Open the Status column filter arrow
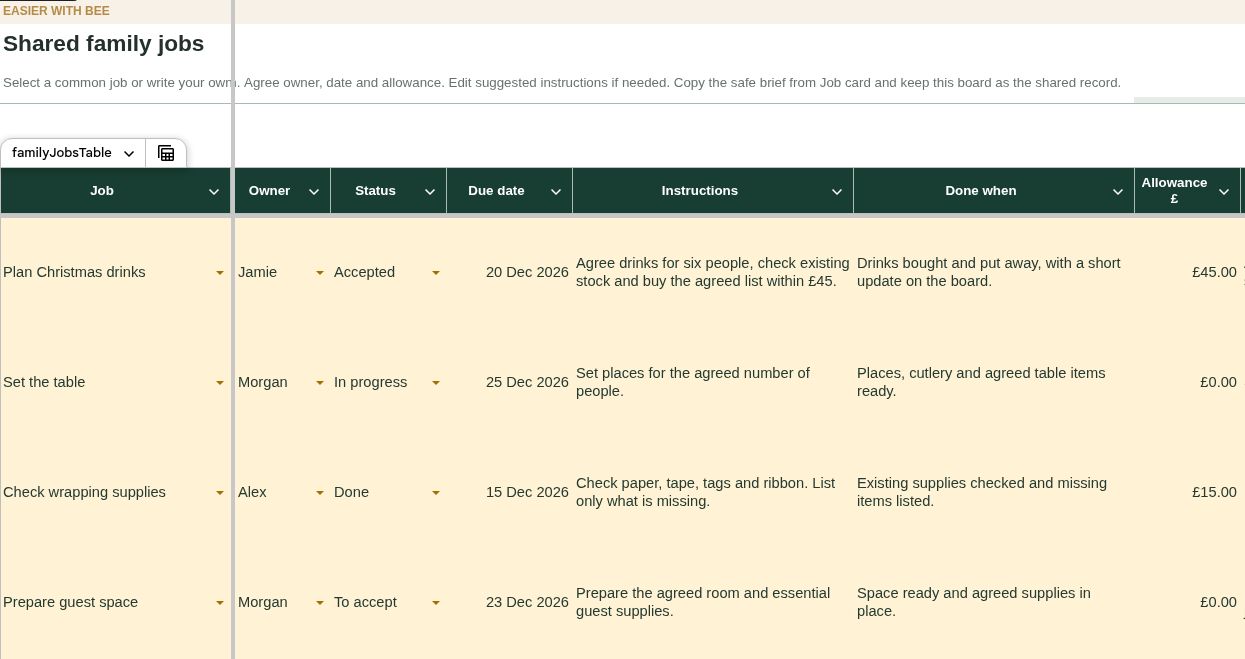The width and height of the screenshot is (1245, 659). tap(430, 192)
